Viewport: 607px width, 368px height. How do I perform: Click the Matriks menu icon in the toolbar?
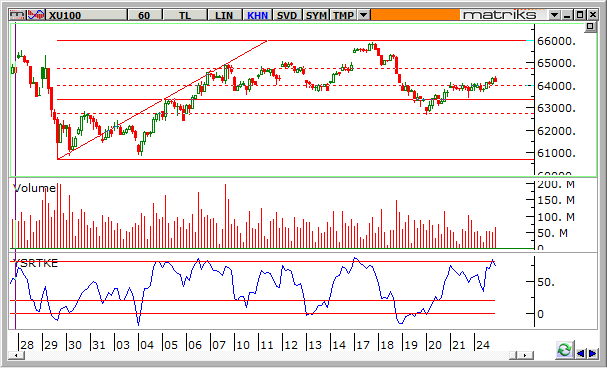click(x=17, y=15)
